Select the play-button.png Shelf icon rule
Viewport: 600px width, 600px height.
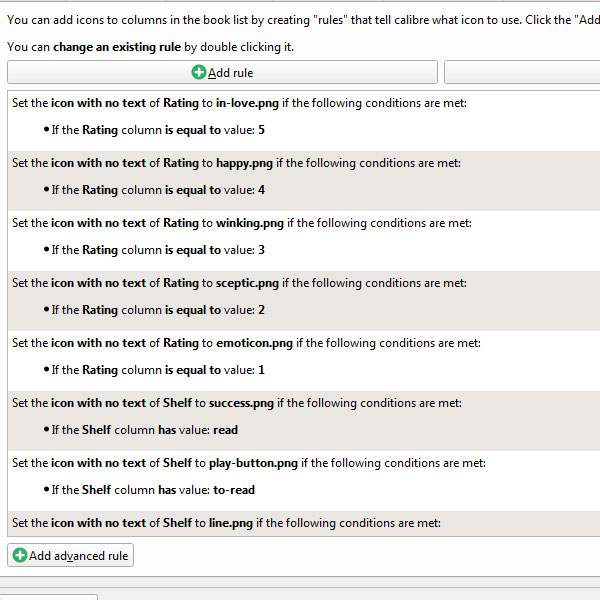(248, 463)
